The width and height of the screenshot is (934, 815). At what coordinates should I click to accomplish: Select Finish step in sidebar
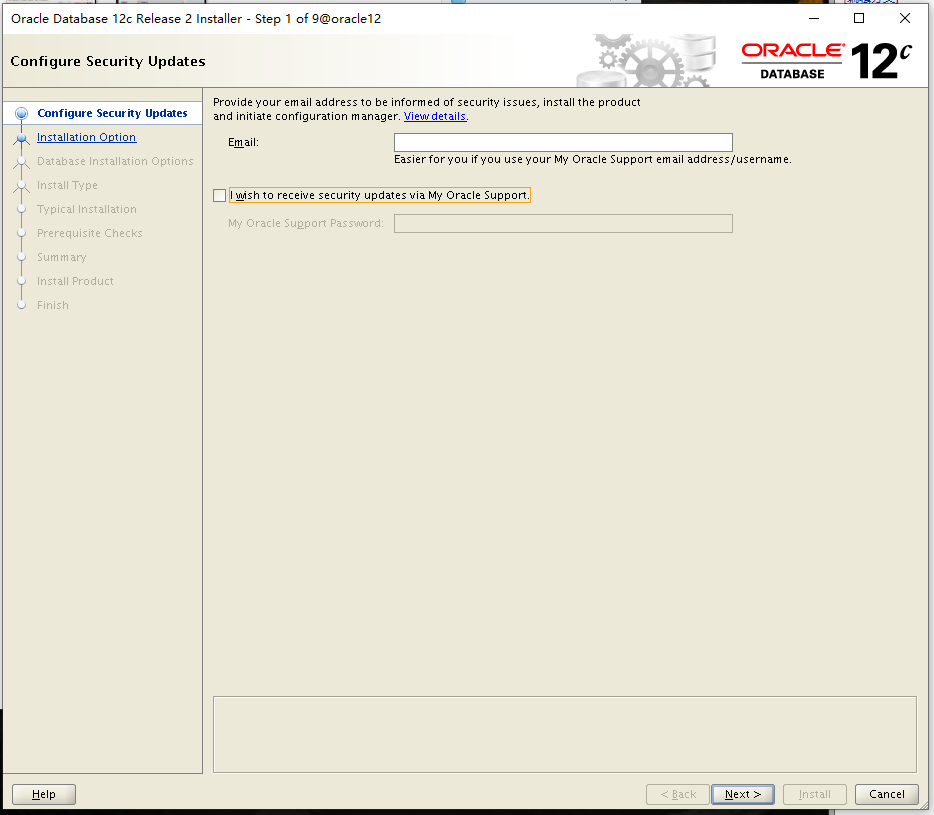click(x=52, y=305)
